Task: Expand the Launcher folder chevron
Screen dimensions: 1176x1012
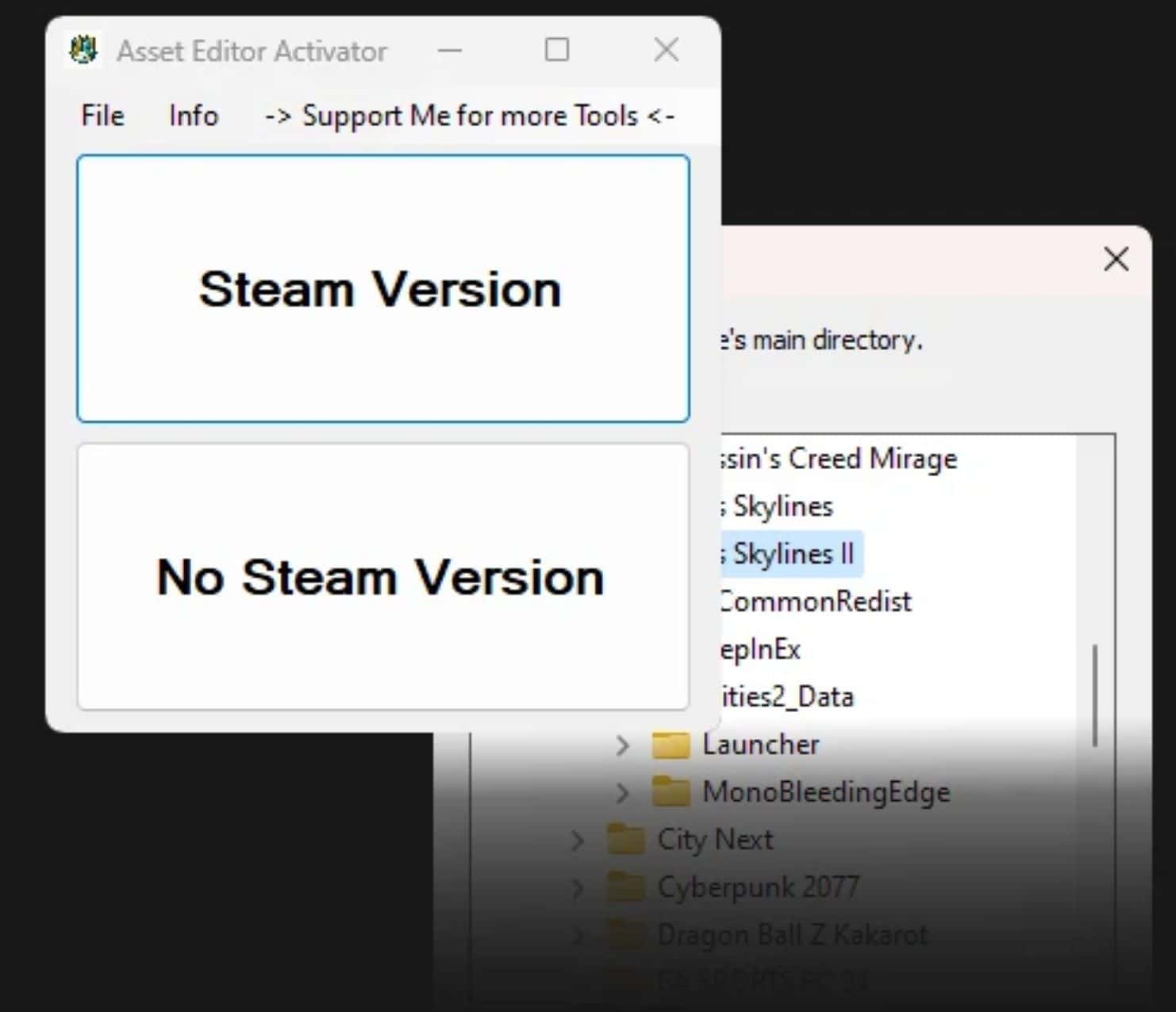Action: pos(623,745)
